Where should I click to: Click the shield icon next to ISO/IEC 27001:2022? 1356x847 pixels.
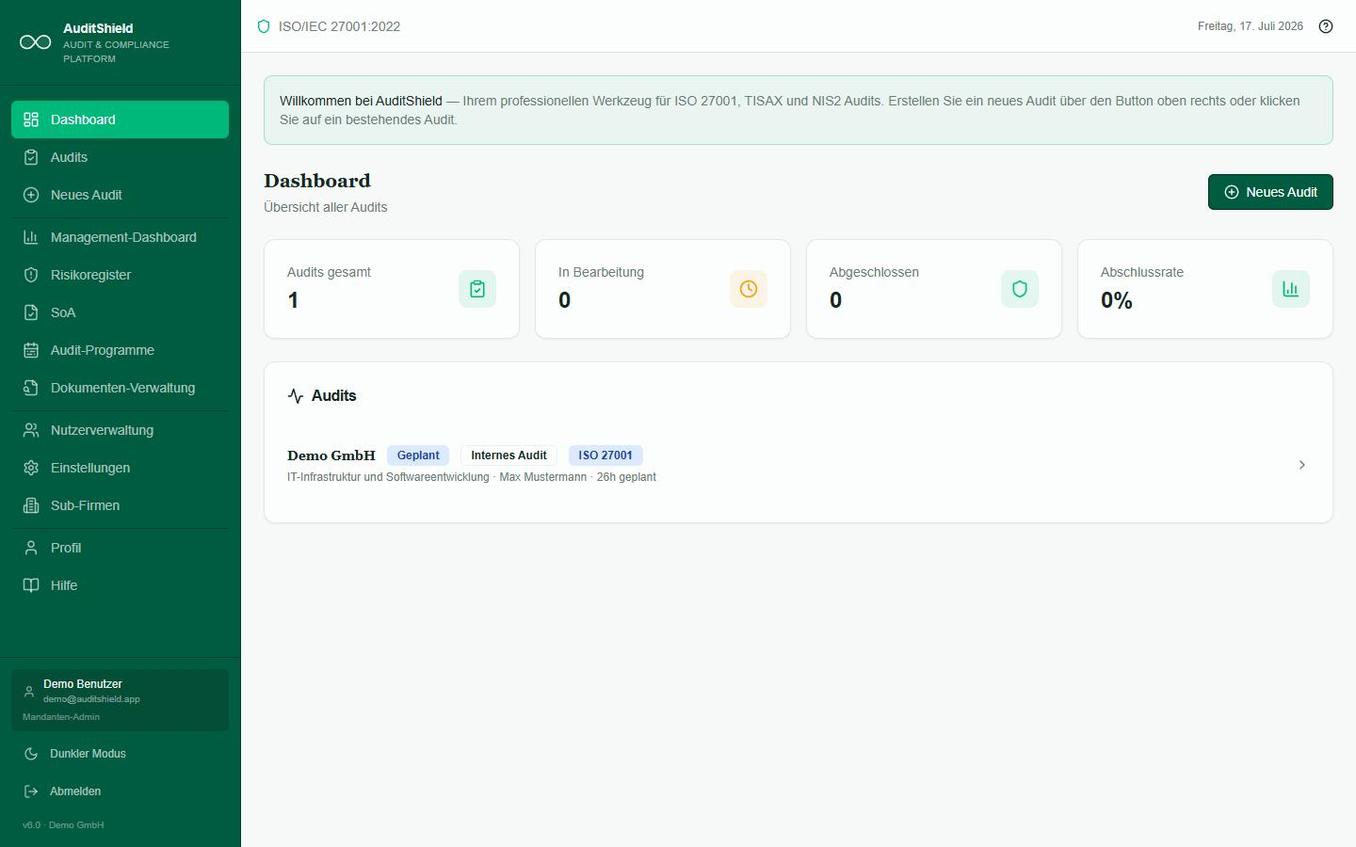pyautogui.click(x=264, y=26)
